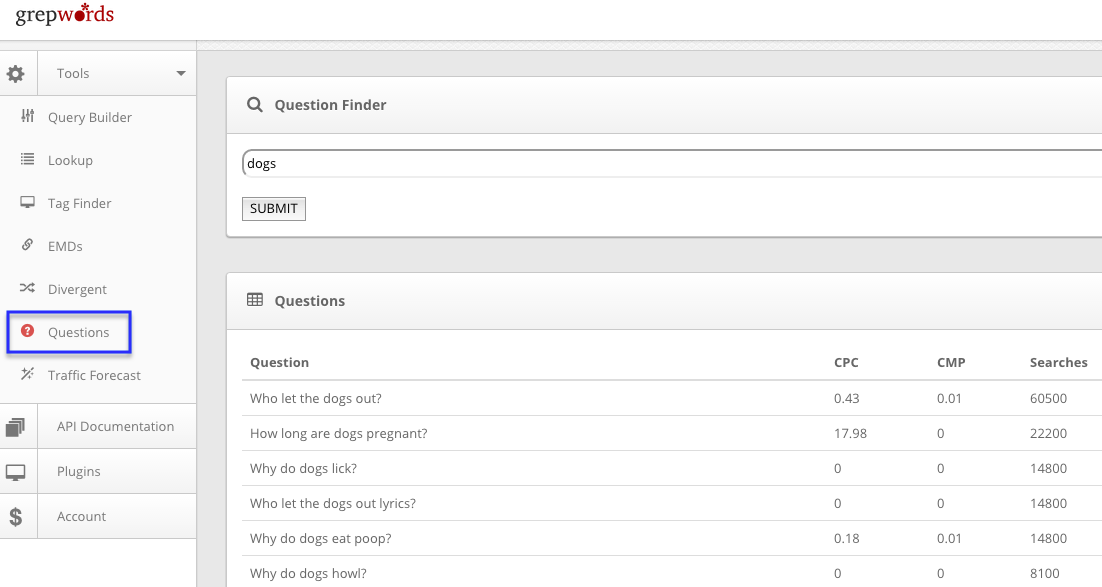Collapse the Tools menu caret arrow
The width and height of the screenshot is (1102, 587).
coord(181,73)
